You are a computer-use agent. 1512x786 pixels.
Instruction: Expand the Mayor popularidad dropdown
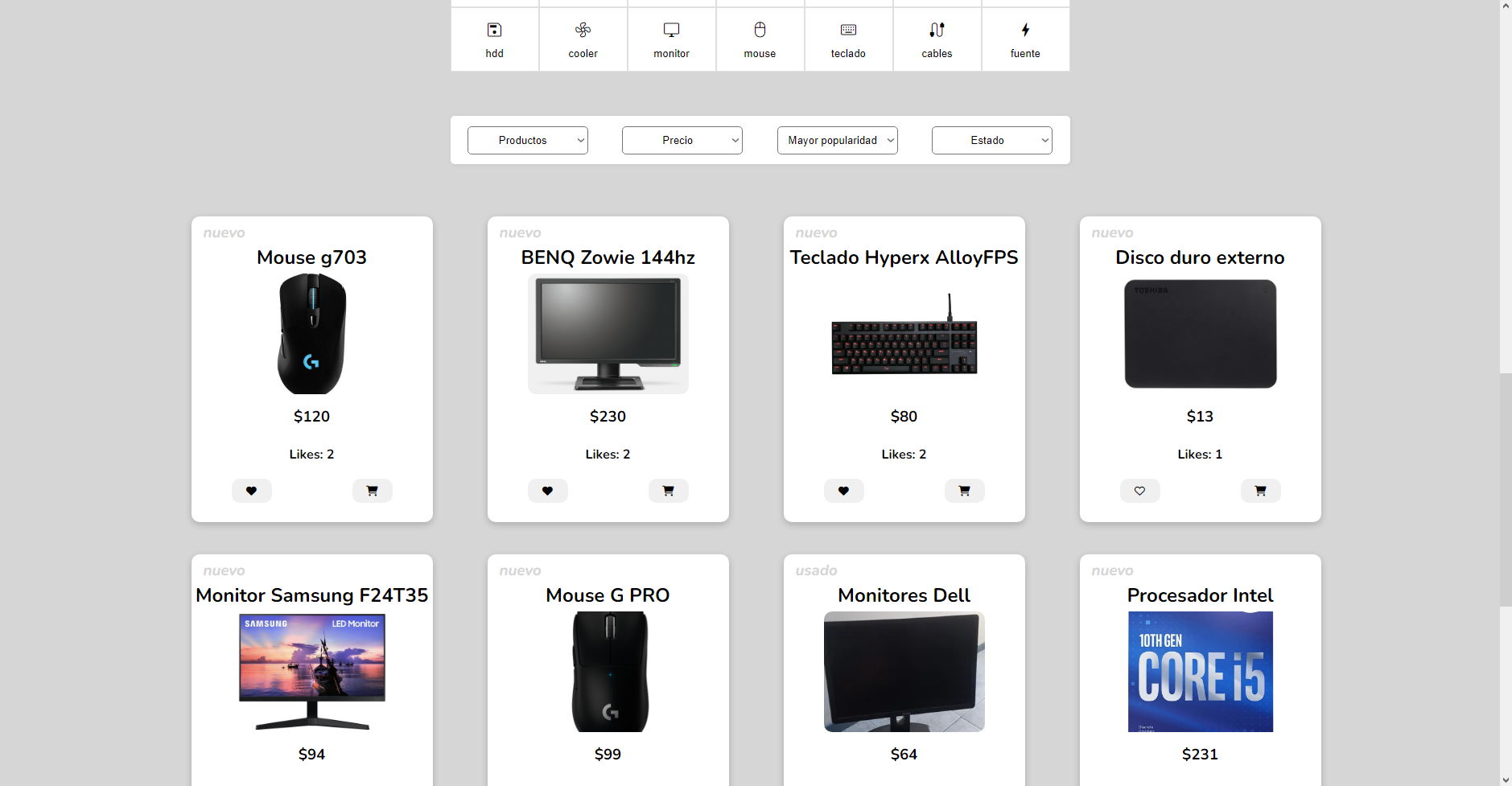(836, 140)
